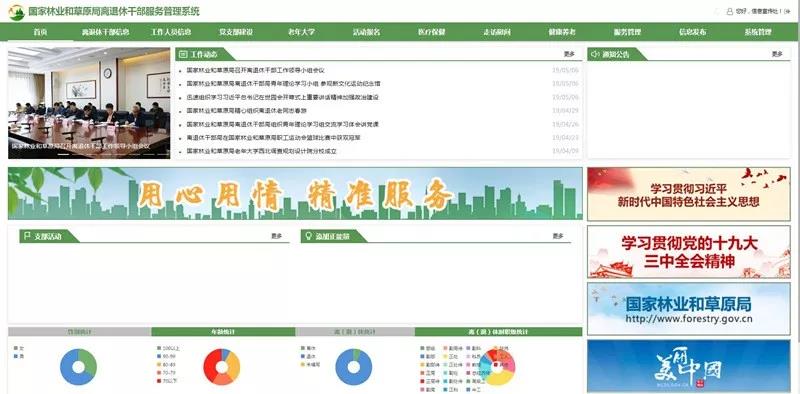Open the 服务管理 menu

click(627, 32)
